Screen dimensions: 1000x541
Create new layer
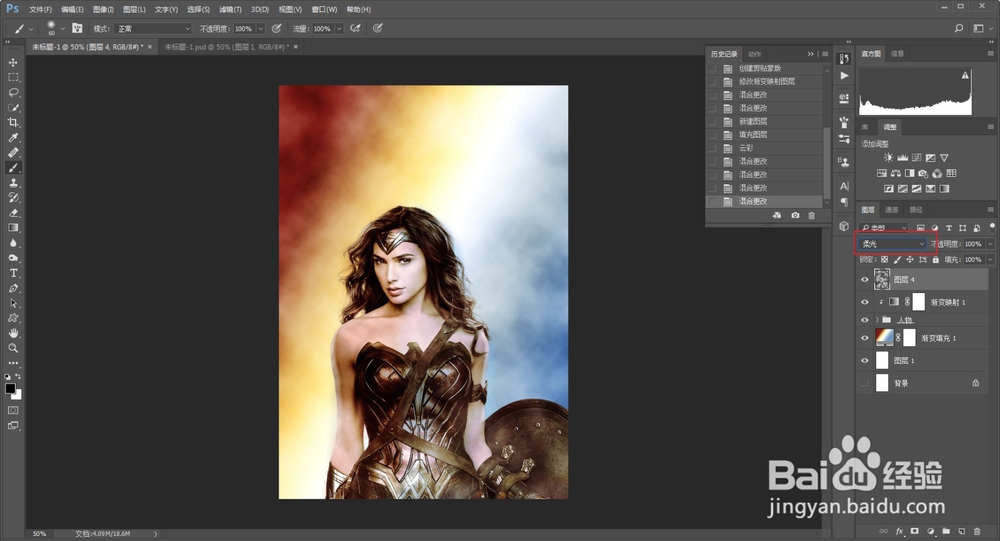point(962,531)
